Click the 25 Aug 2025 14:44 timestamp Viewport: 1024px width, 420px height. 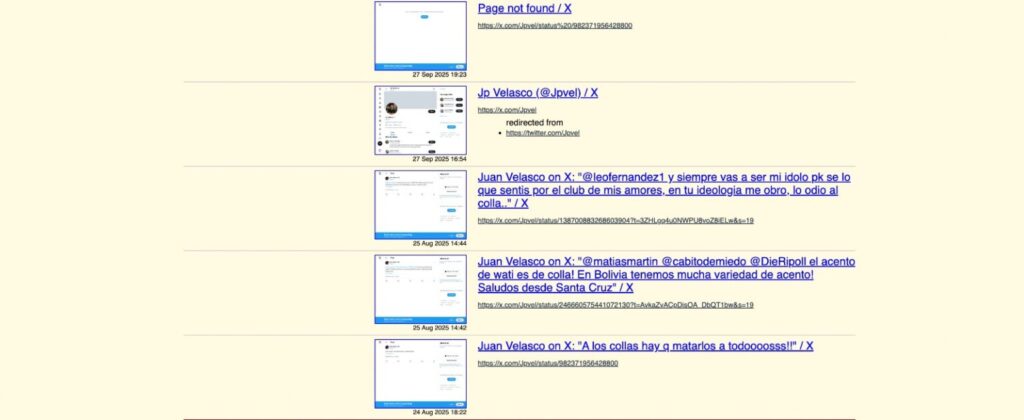click(439, 243)
